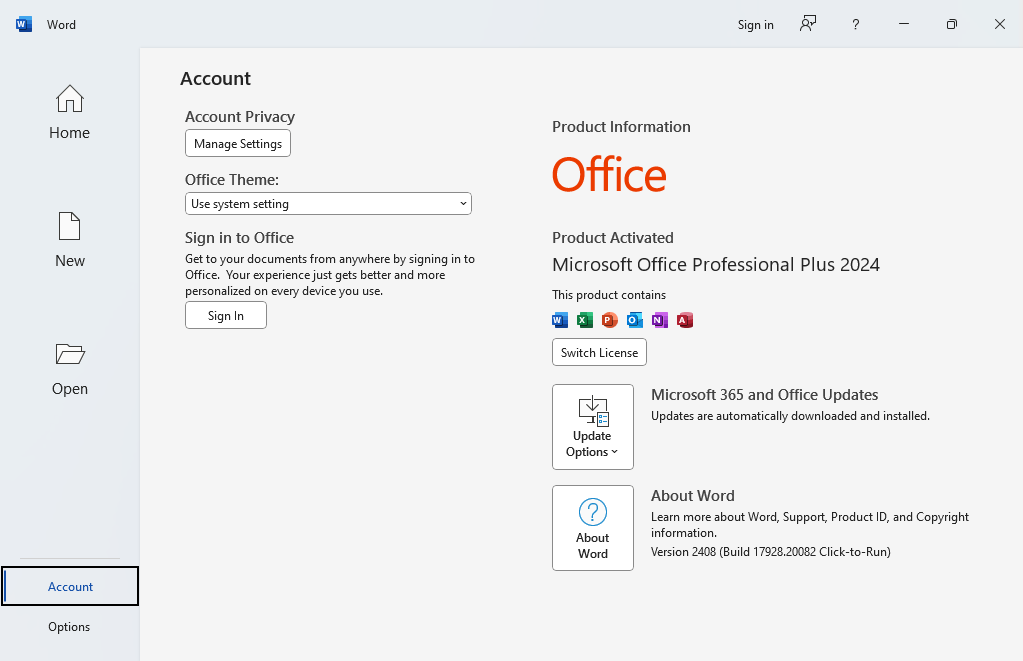
Task: Click the OneNote icon in product list
Action: click(660, 320)
